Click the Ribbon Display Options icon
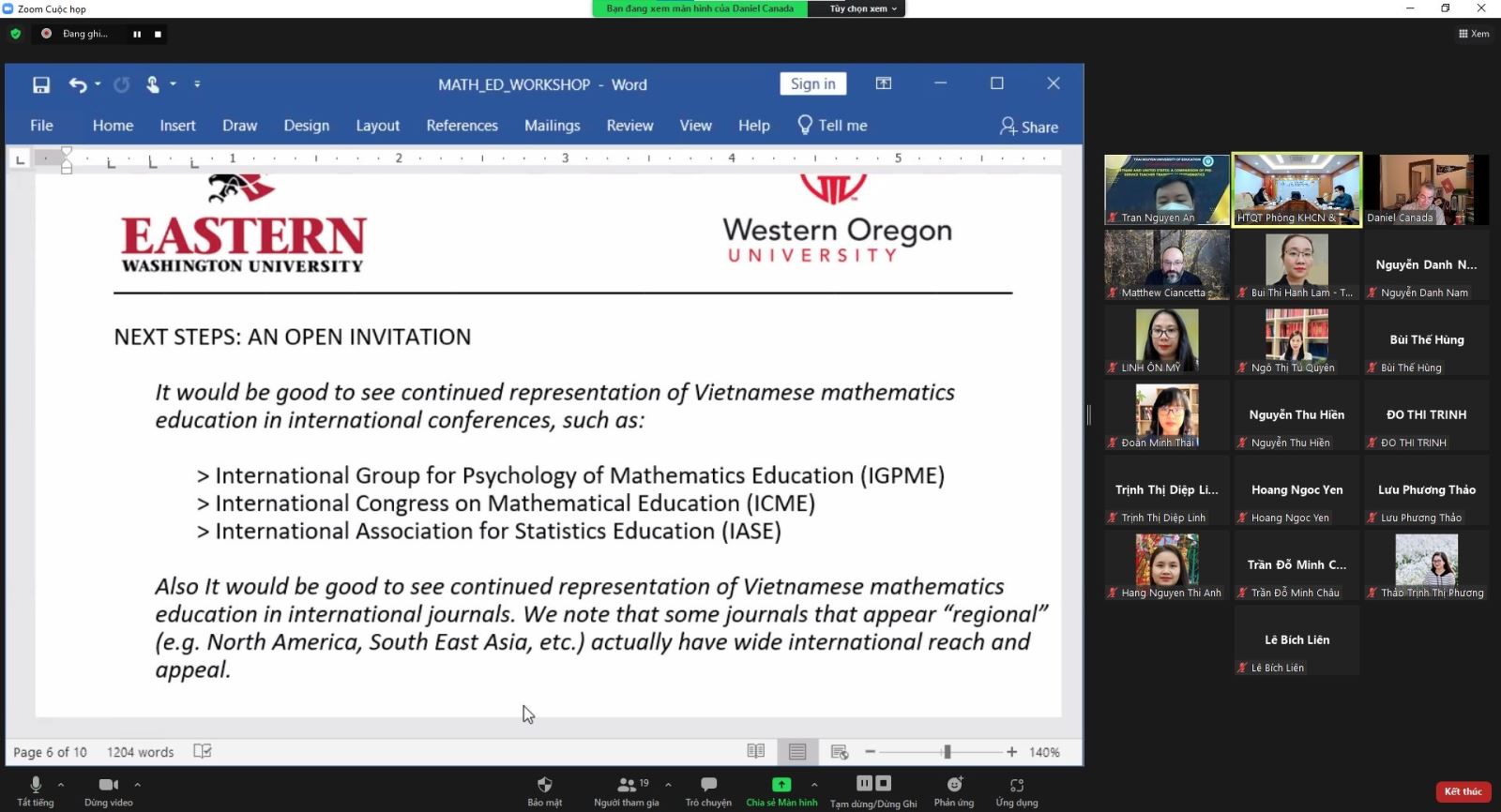The width and height of the screenshot is (1501, 812). [x=884, y=83]
